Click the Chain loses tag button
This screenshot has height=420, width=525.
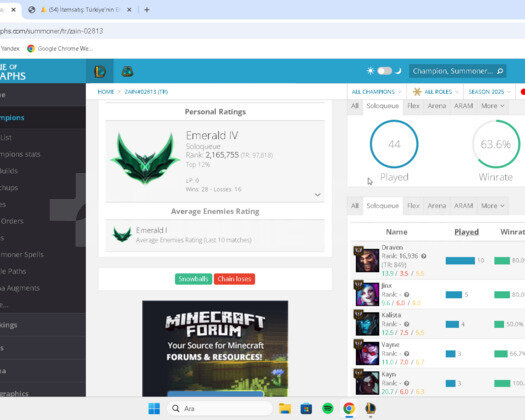(x=234, y=279)
